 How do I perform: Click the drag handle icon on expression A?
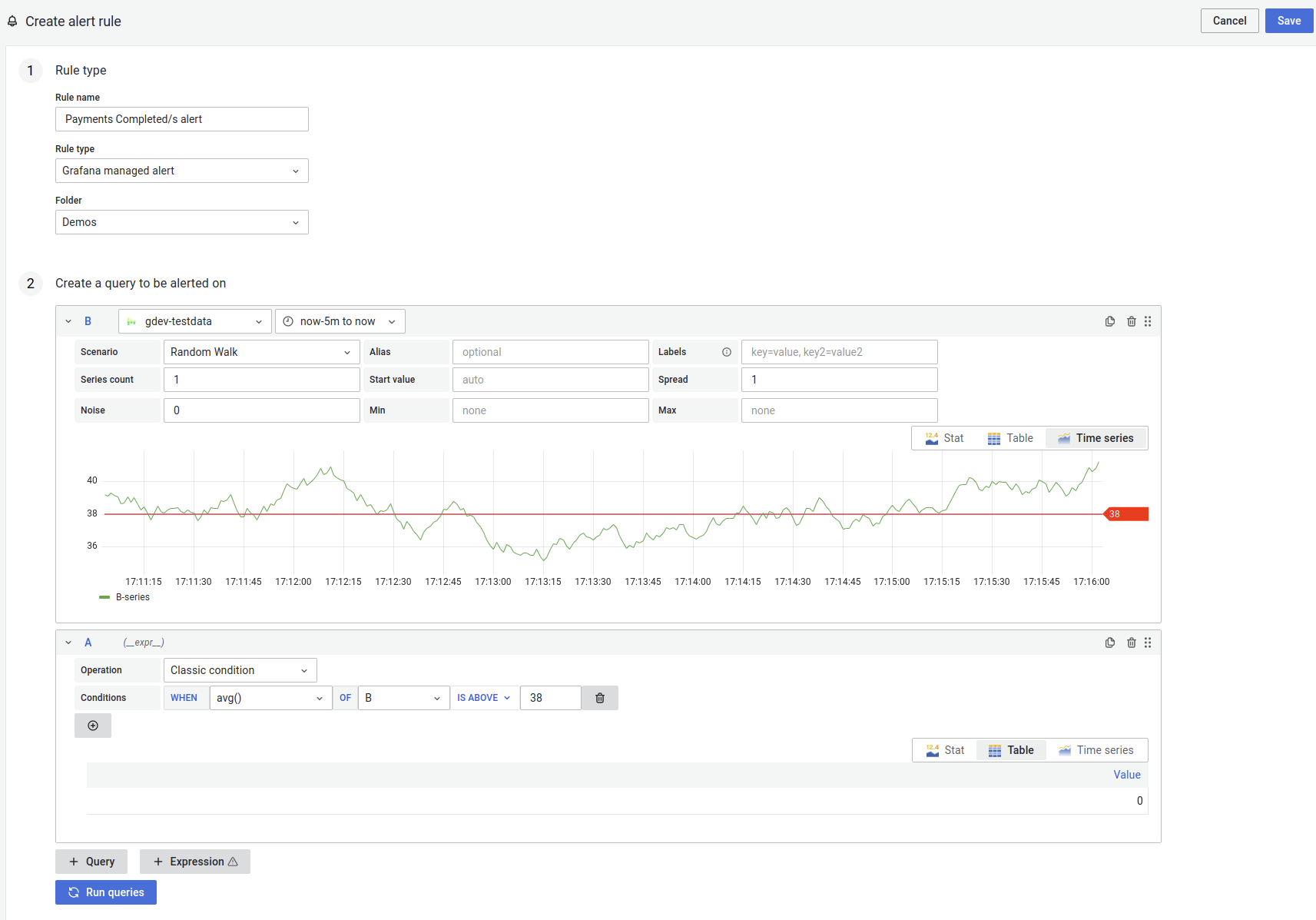1147,643
